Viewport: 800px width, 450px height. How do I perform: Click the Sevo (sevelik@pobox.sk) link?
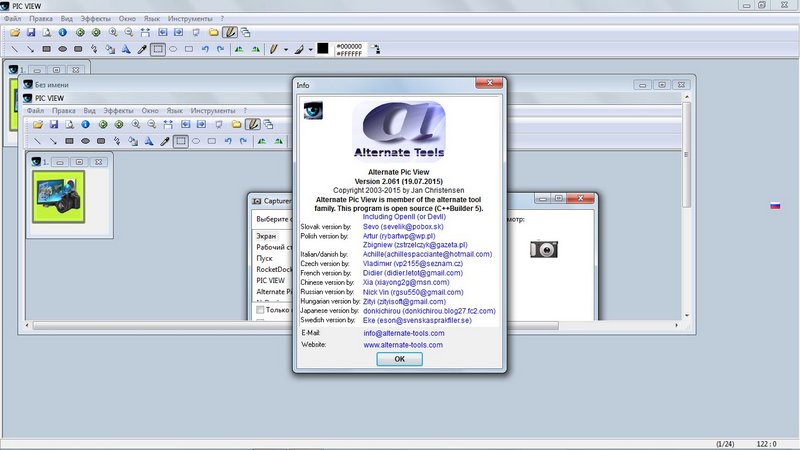coord(403,227)
